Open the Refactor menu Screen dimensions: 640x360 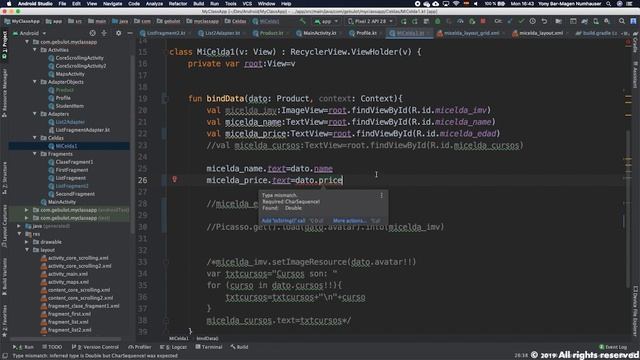click(178, 4)
